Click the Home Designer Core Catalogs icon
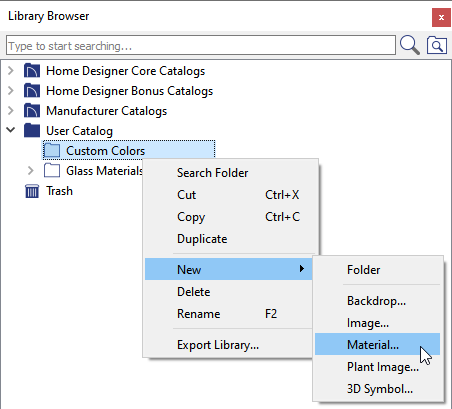 tap(32, 71)
